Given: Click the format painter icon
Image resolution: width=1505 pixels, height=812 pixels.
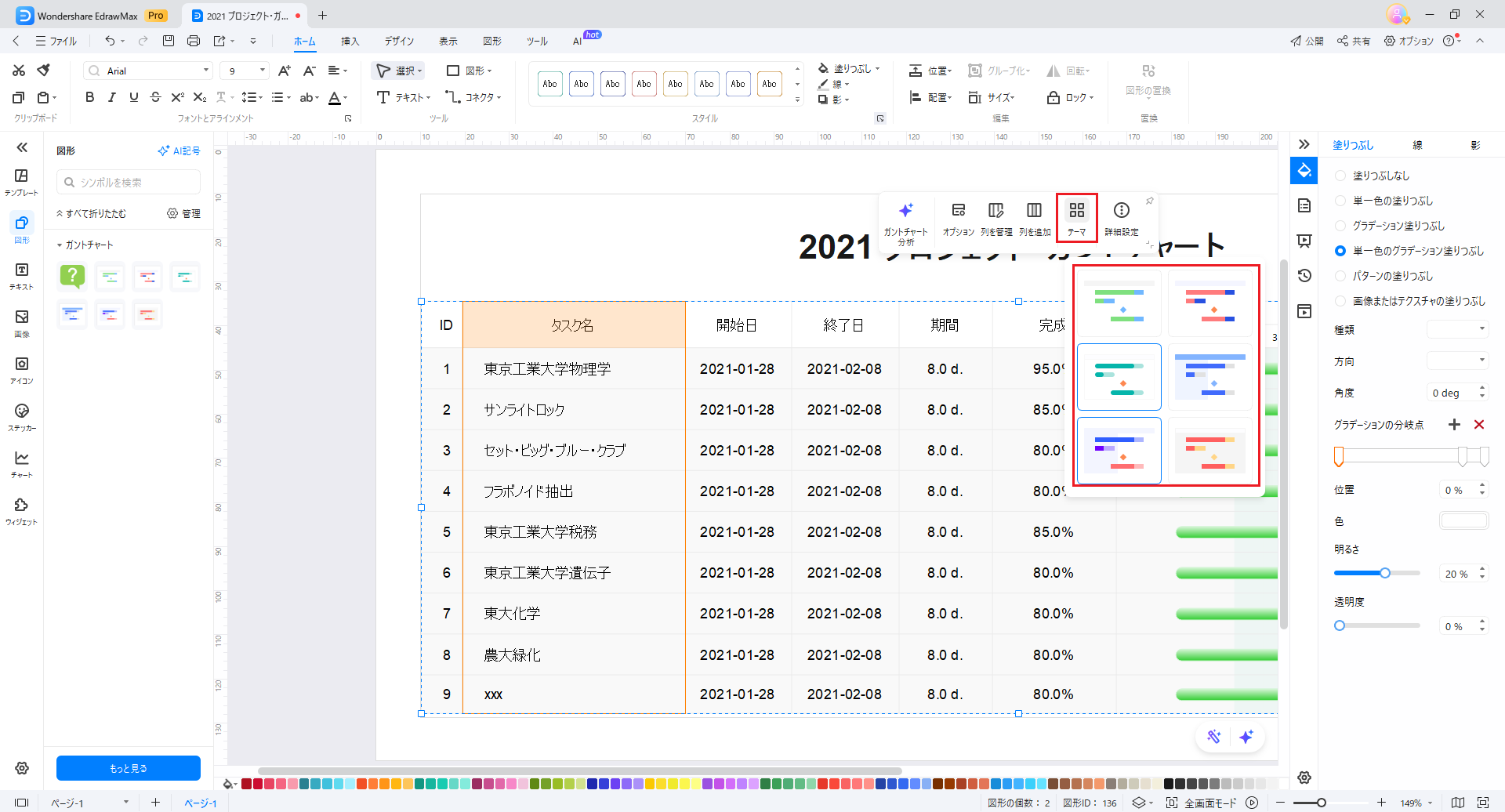Looking at the screenshot, I should tap(44, 71).
